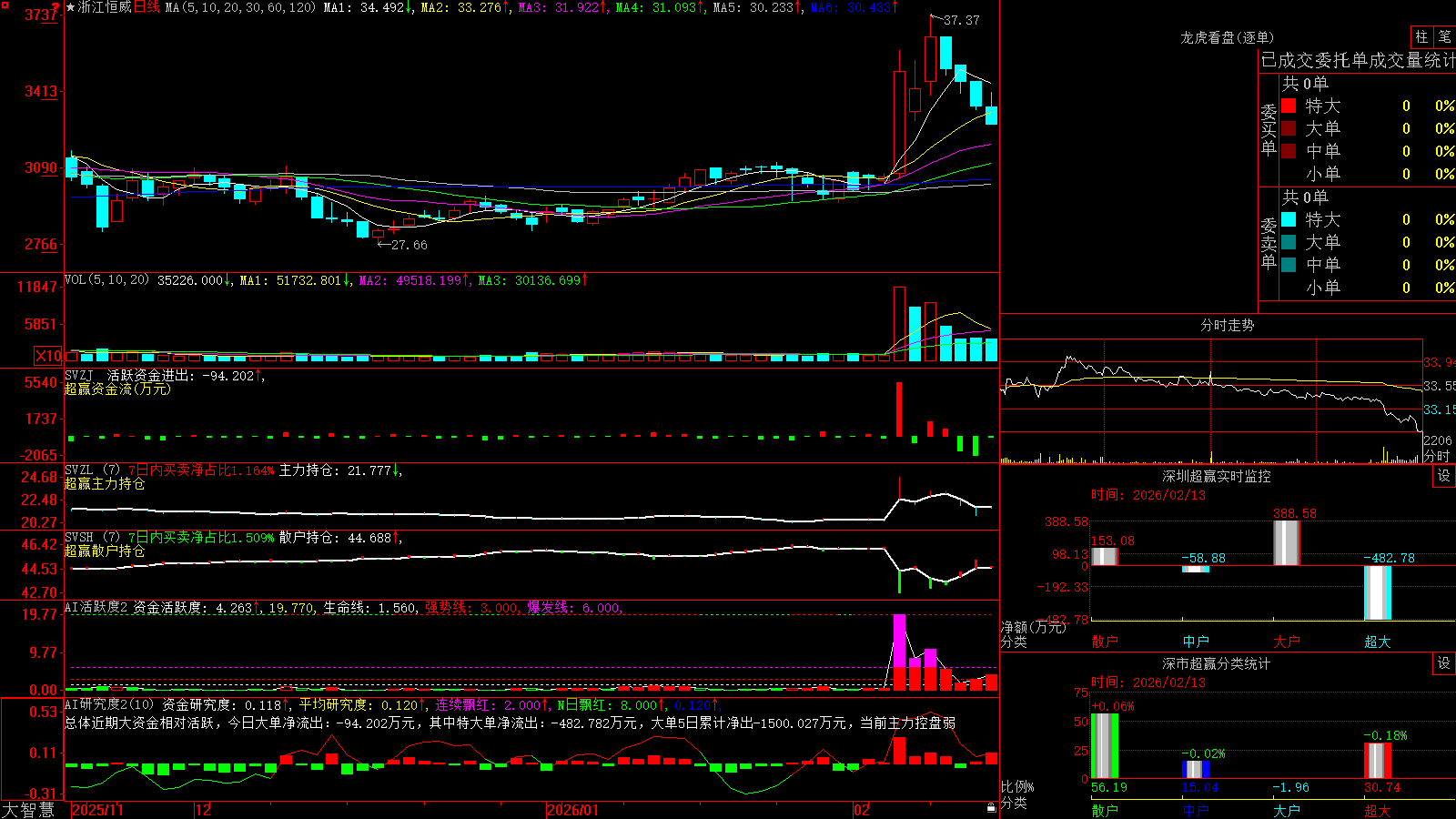The width and height of the screenshot is (1456, 819).
Task: Click the 2025/11 timeline date marker
Action: click(97, 810)
